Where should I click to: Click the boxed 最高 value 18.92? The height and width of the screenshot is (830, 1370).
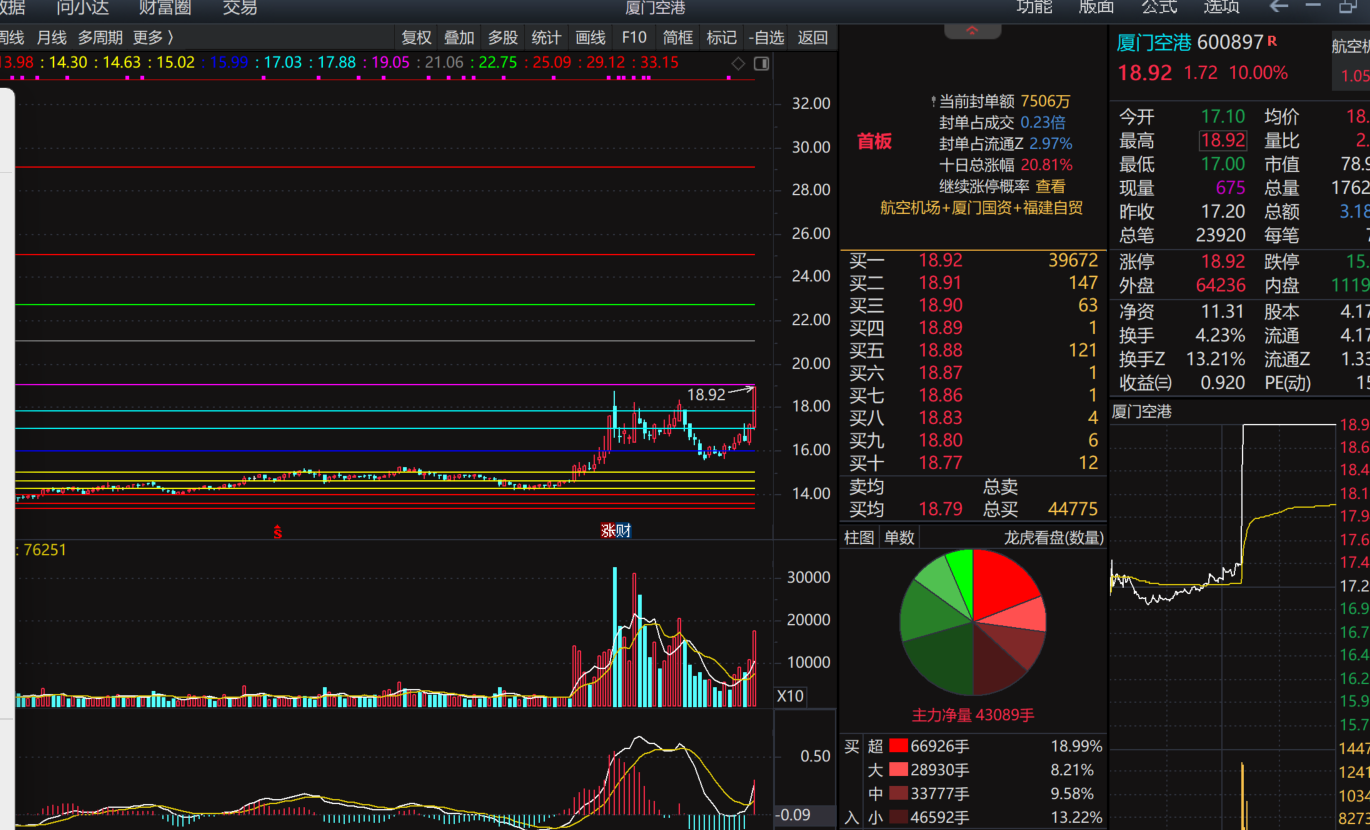pyautogui.click(x=1223, y=141)
